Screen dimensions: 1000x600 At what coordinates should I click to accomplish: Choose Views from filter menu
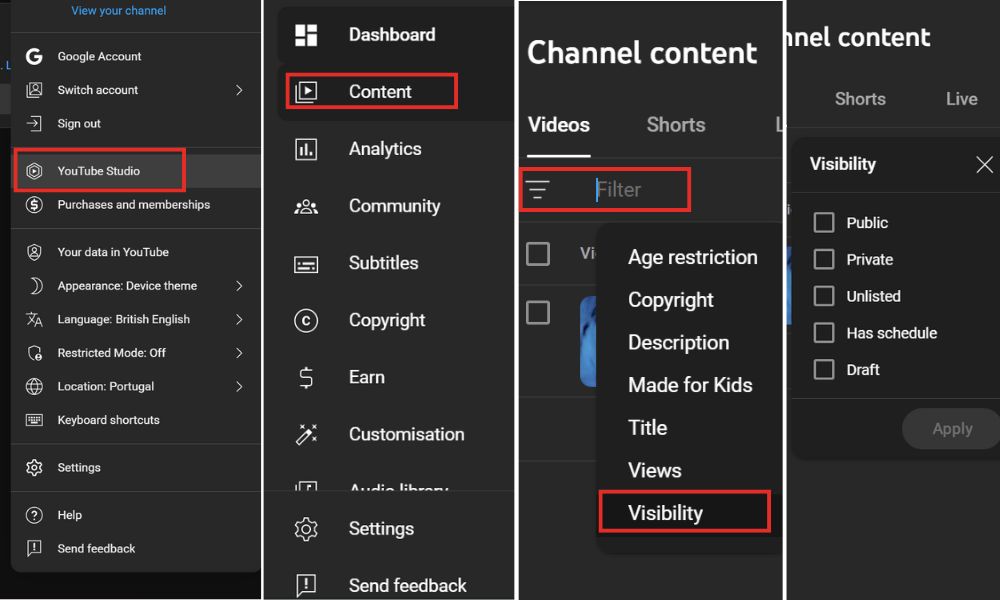pos(654,471)
